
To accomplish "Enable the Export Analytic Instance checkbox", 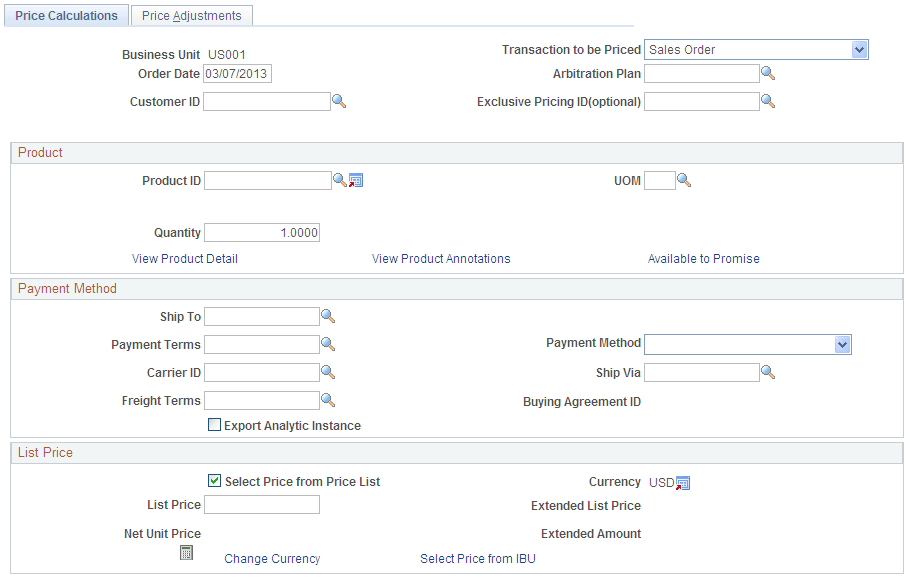I will tap(214, 424).
